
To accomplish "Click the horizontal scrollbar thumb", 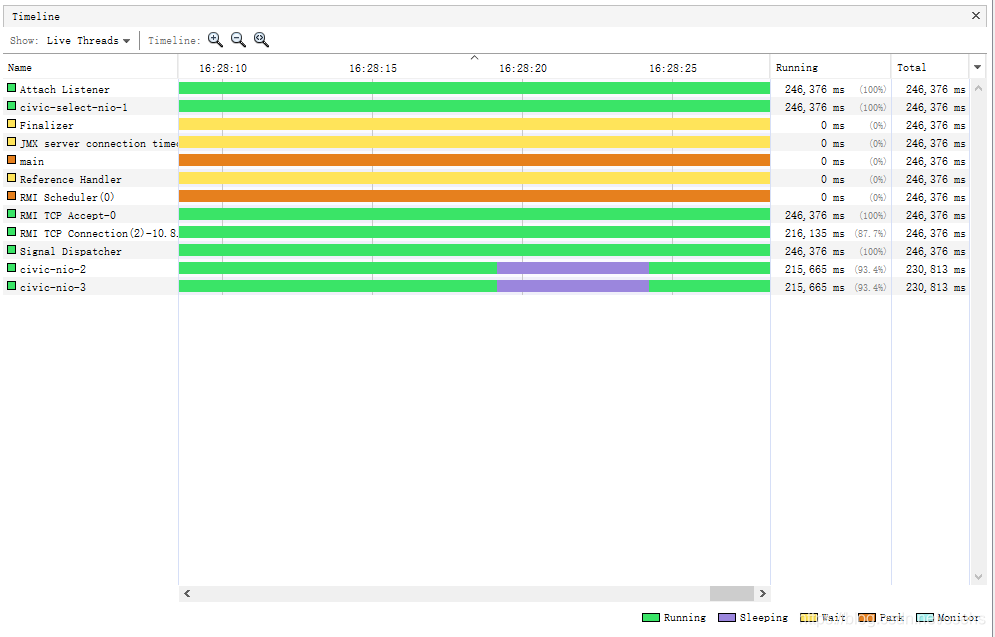I will 732,593.
